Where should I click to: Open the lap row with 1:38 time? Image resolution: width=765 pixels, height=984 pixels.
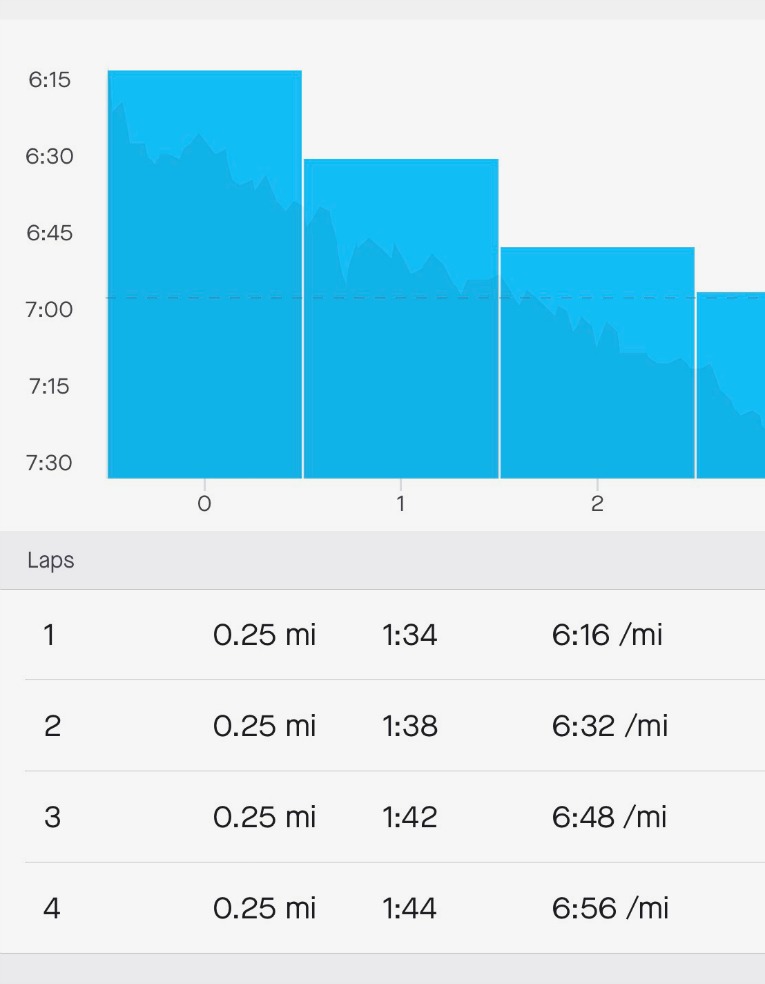pos(409,726)
